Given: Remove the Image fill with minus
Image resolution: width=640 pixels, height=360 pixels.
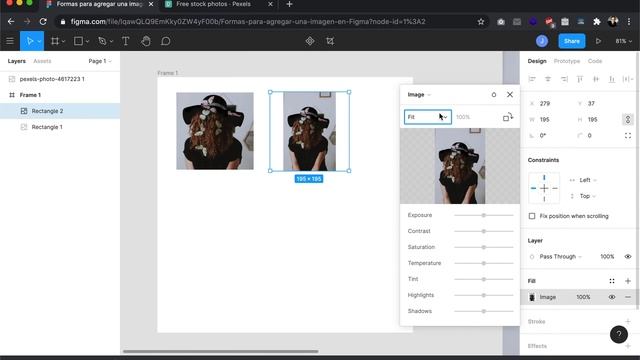Looking at the screenshot, I should (x=628, y=297).
